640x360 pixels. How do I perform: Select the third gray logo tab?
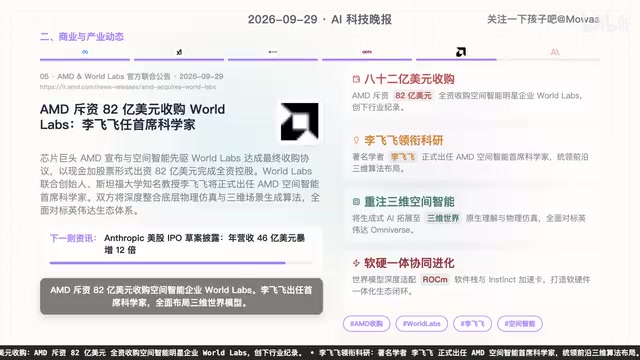pos(273,52)
